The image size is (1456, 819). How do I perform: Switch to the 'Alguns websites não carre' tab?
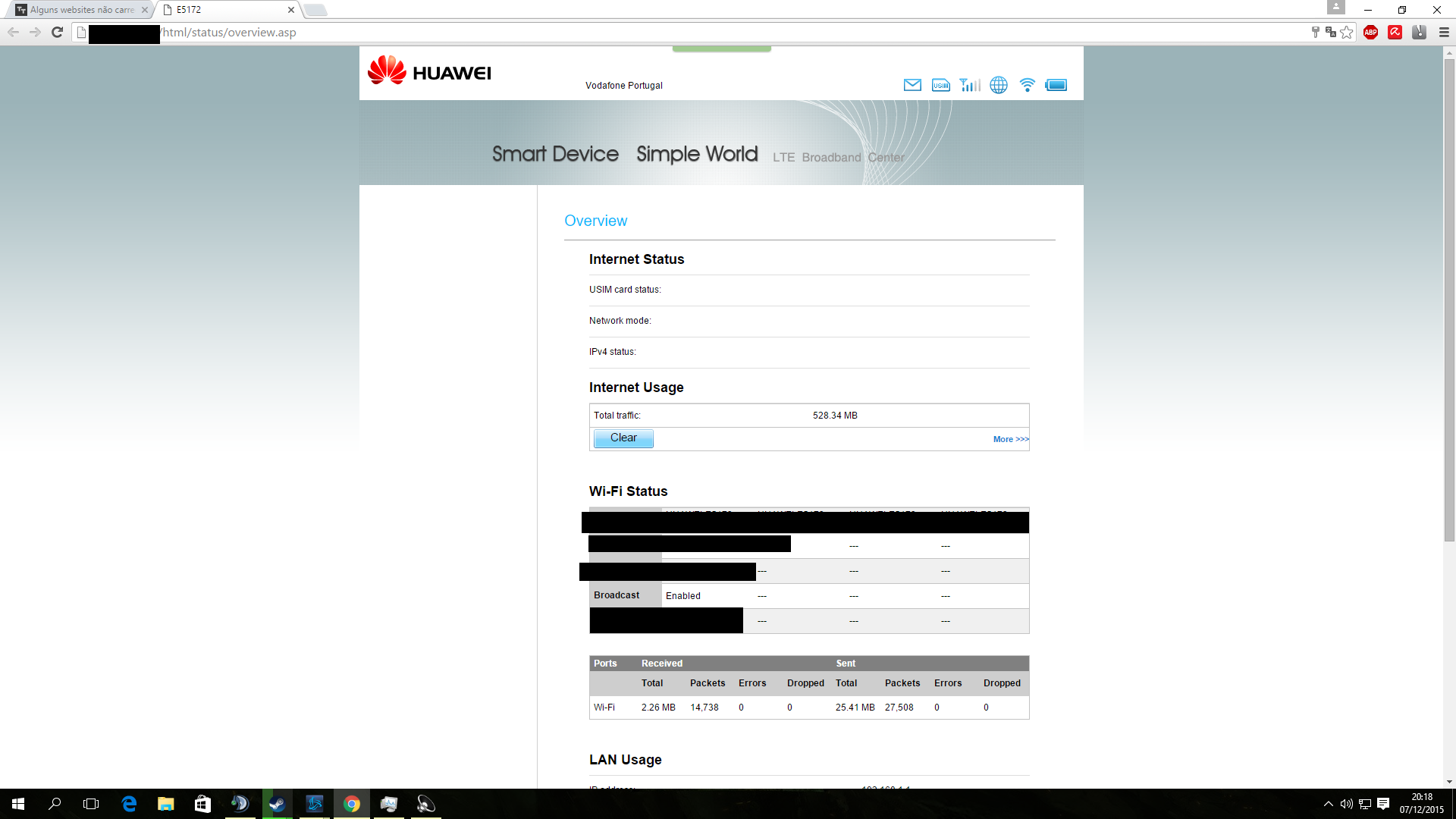point(82,10)
